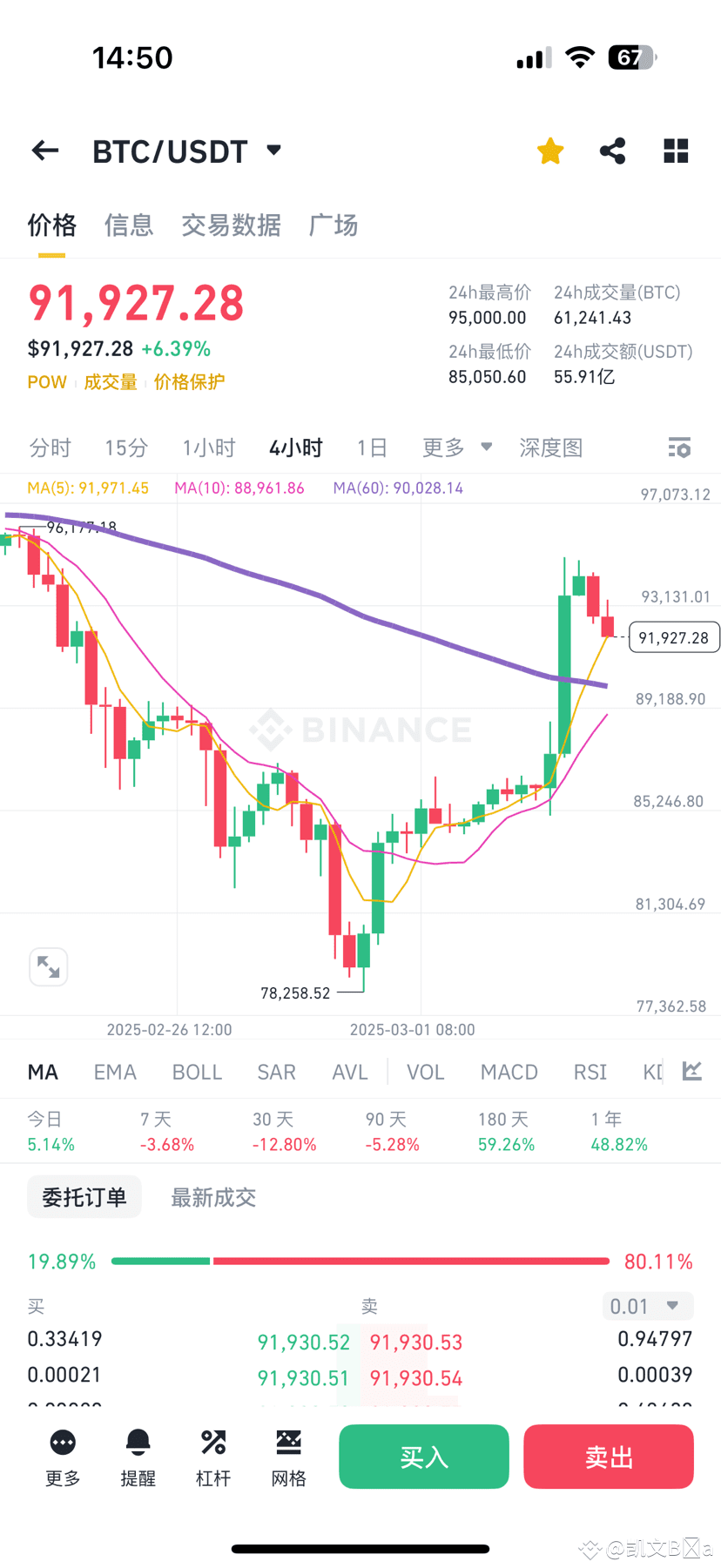Open the chart display settings icon
721x1568 pixels.
679,447
